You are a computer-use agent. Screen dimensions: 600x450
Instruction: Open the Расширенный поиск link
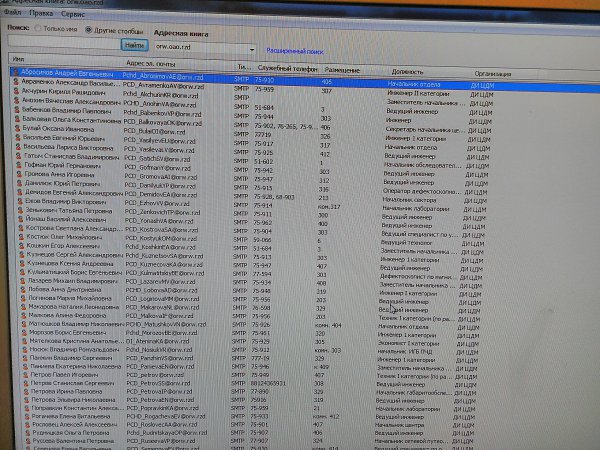pyautogui.click(x=294, y=47)
